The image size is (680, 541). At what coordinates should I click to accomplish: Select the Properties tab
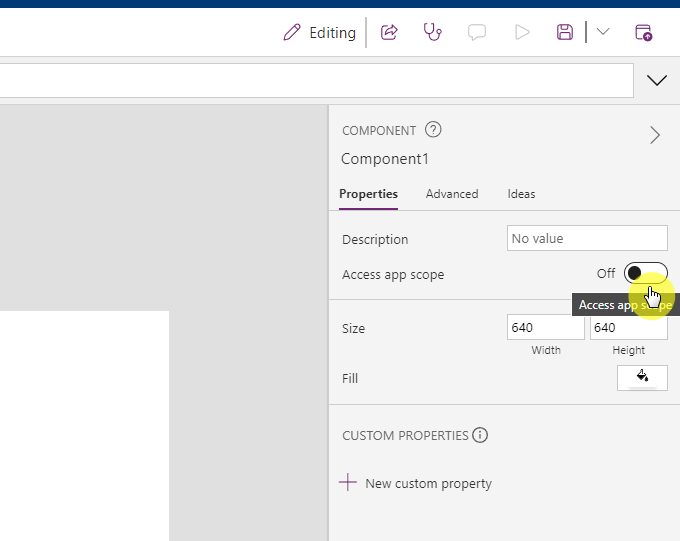coord(368,194)
